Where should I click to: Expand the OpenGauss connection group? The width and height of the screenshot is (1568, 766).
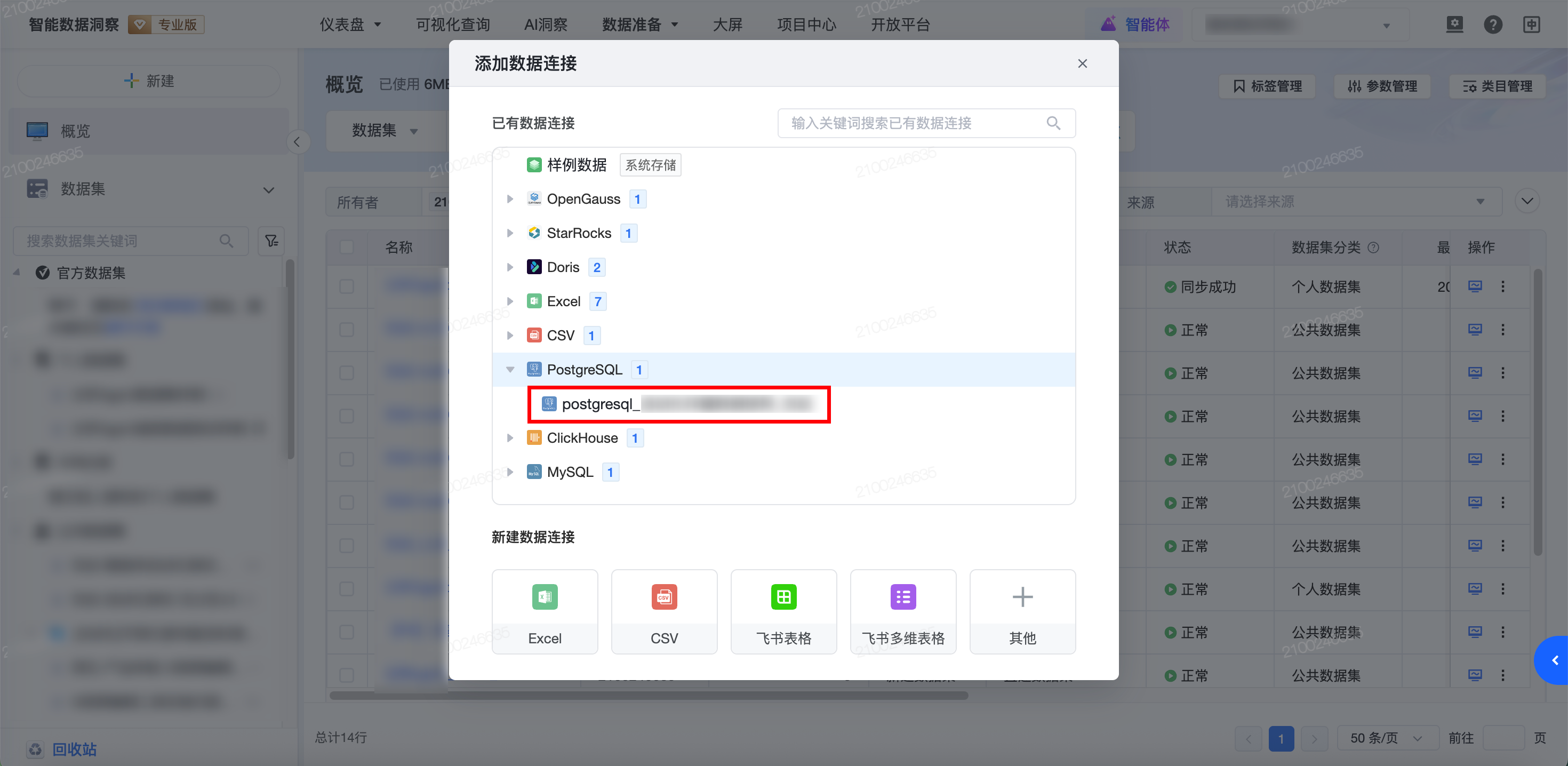[510, 199]
